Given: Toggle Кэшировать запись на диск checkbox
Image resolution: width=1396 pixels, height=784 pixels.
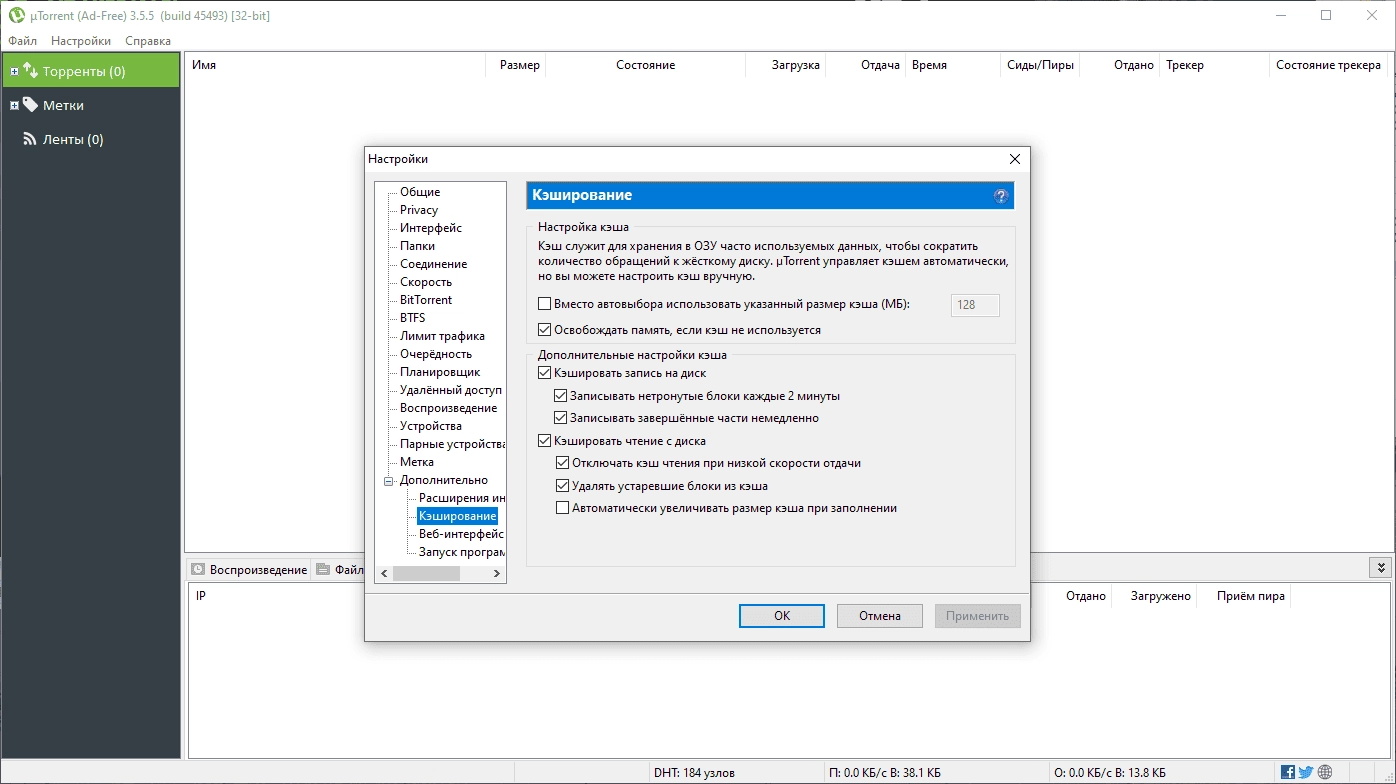Looking at the screenshot, I should [x=545, y=373].
